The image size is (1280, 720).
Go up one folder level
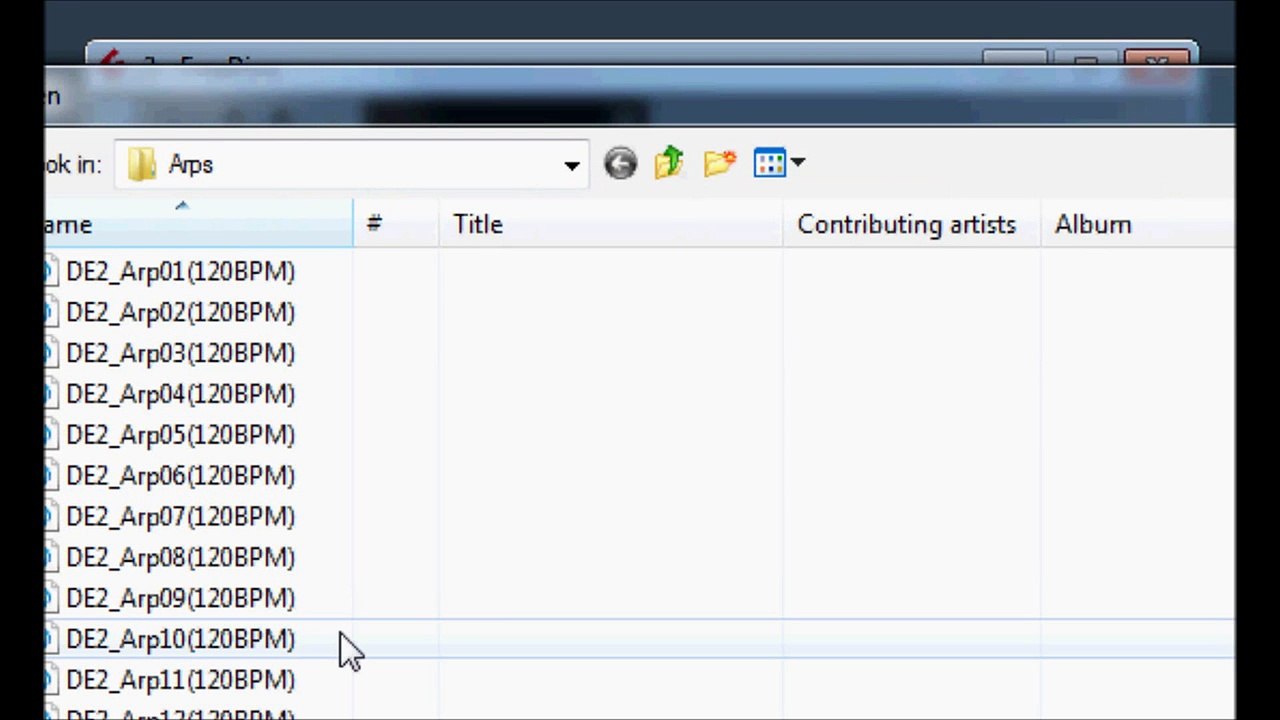[x=669, y=163]
